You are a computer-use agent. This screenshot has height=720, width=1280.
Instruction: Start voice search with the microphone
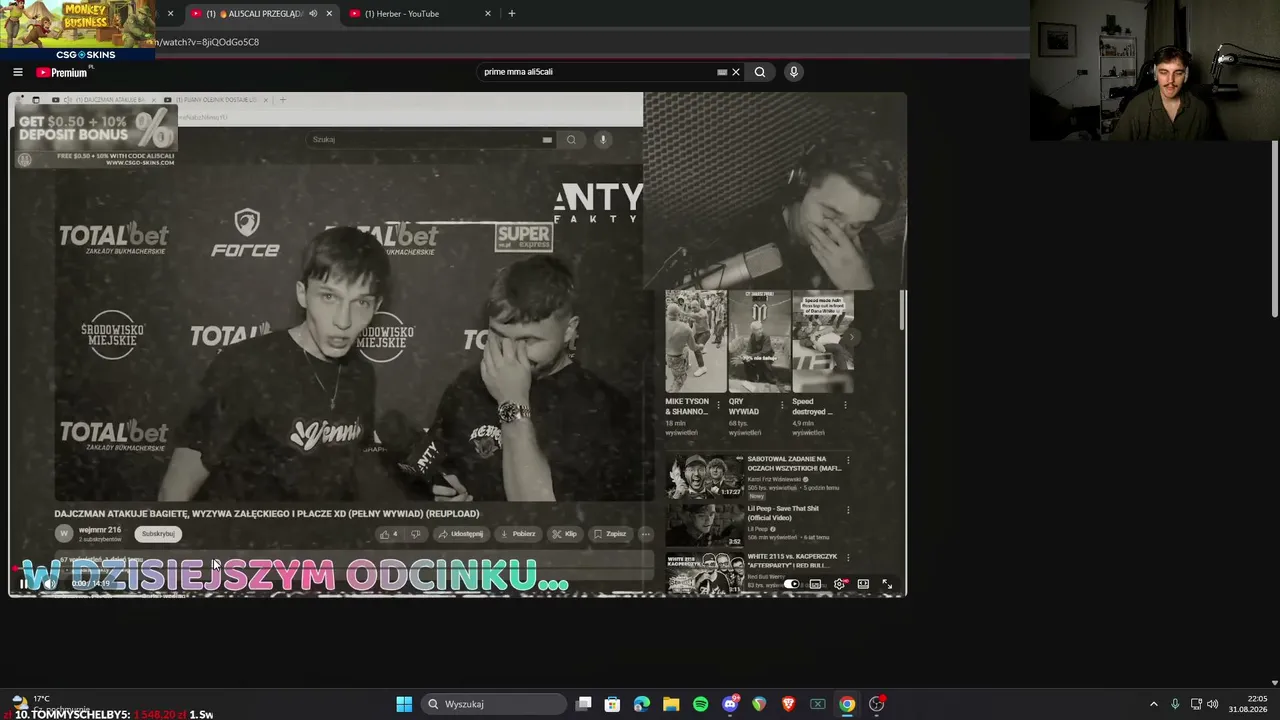coord(794,72)
